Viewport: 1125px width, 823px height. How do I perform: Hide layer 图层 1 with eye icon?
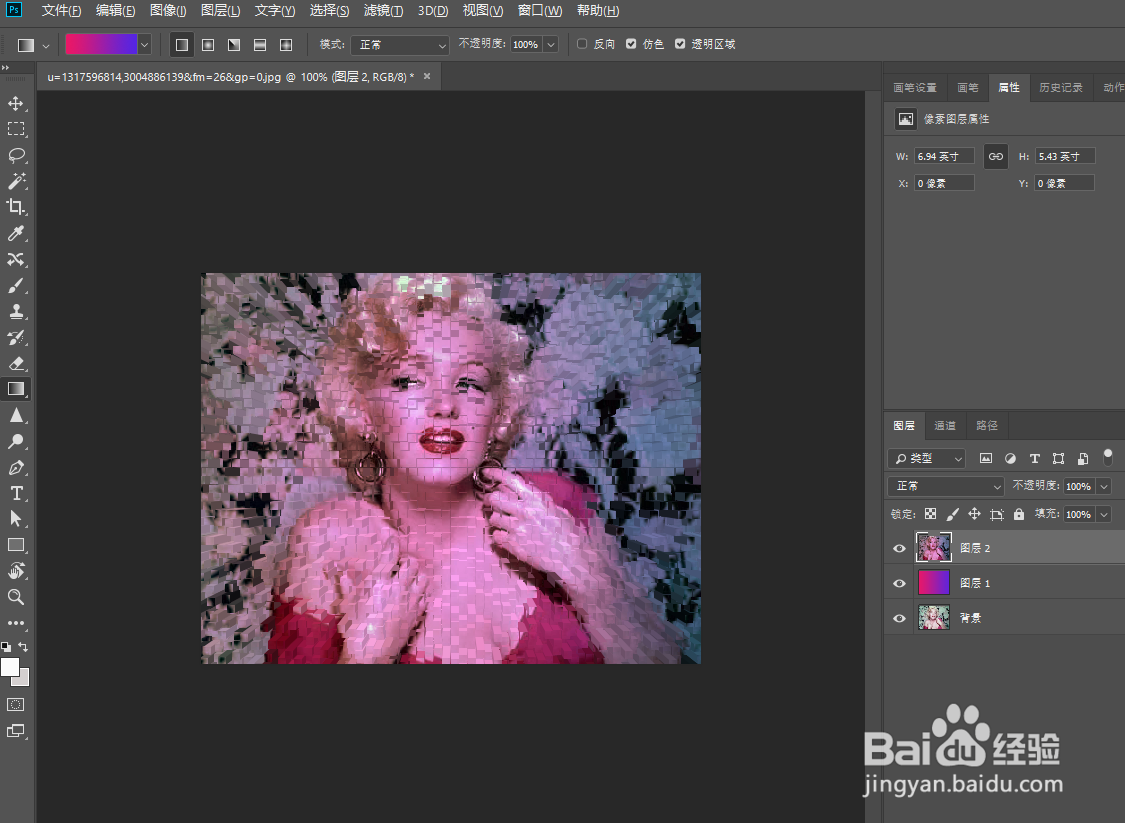[899, 583]
